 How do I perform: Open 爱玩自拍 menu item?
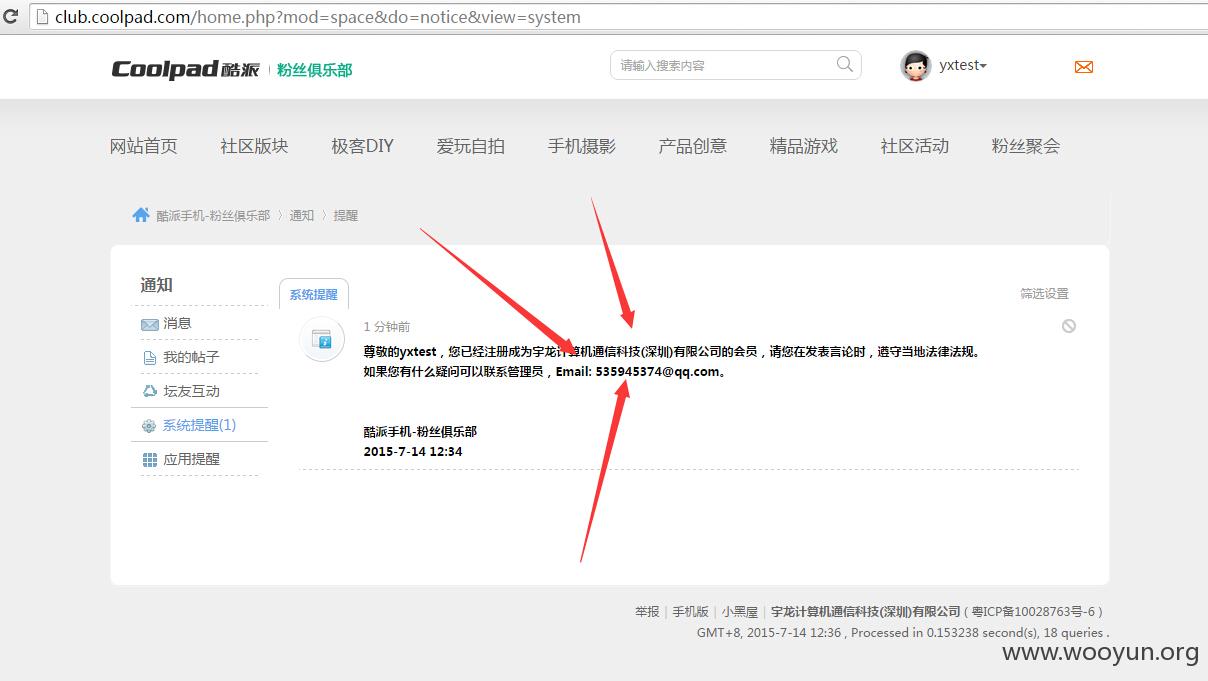(470, 146)
